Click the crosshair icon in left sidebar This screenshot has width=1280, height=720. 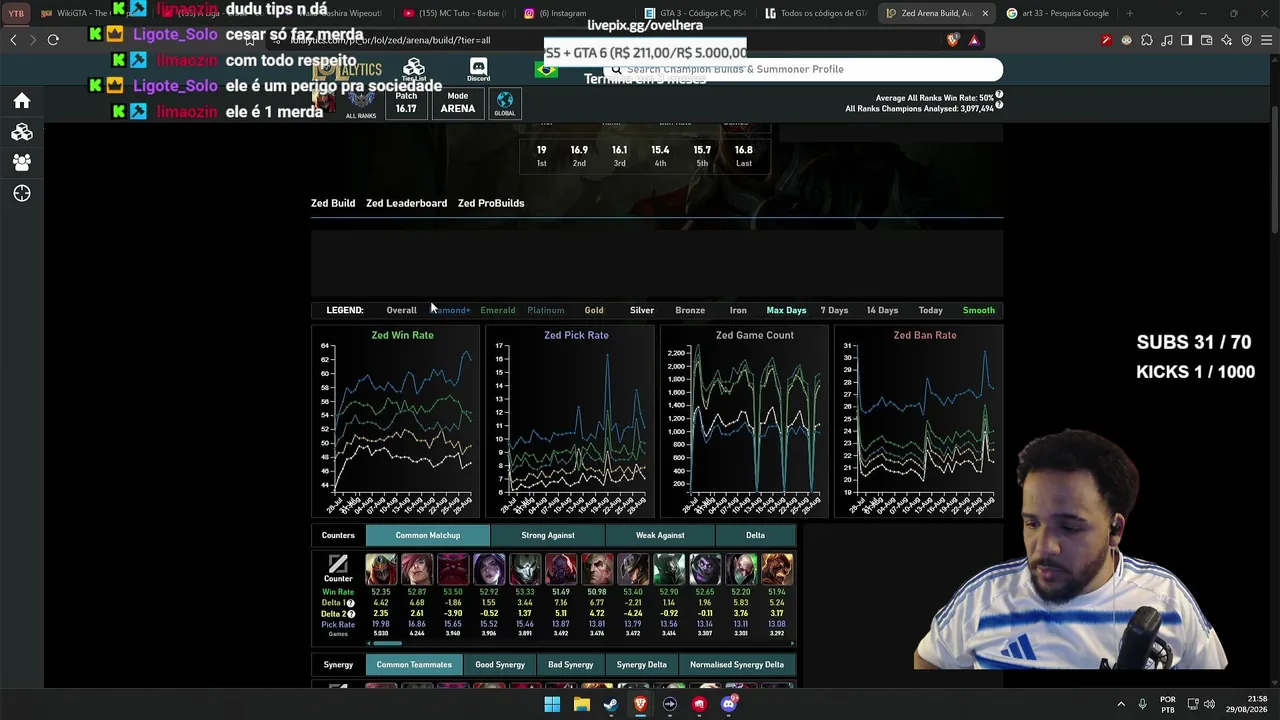point(22,193)
